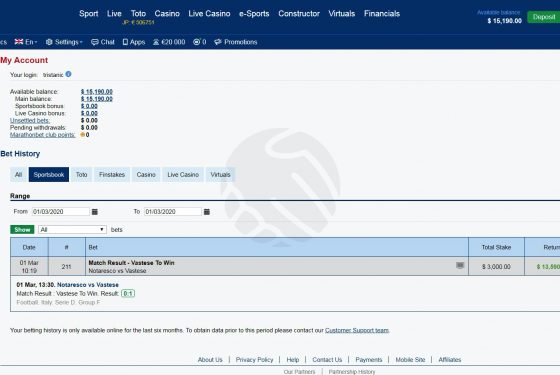
Task: Switch to the Casino history tab
Action: [x=146, y=175]
